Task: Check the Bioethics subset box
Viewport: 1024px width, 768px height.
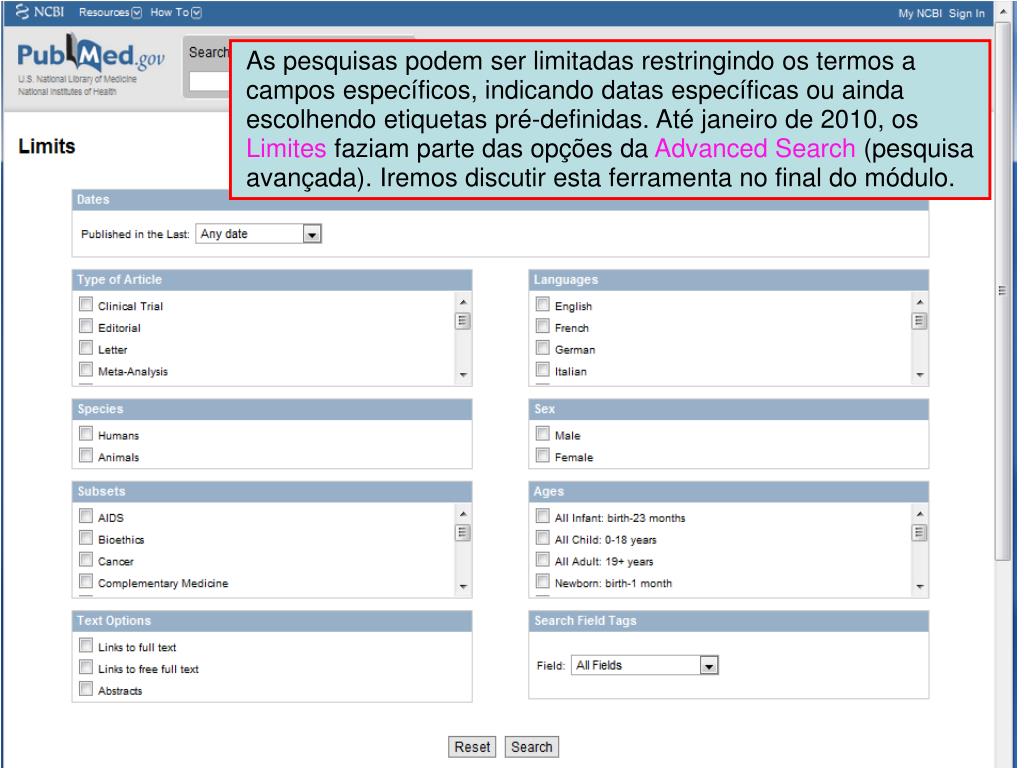Action: [x=86, y=537]
